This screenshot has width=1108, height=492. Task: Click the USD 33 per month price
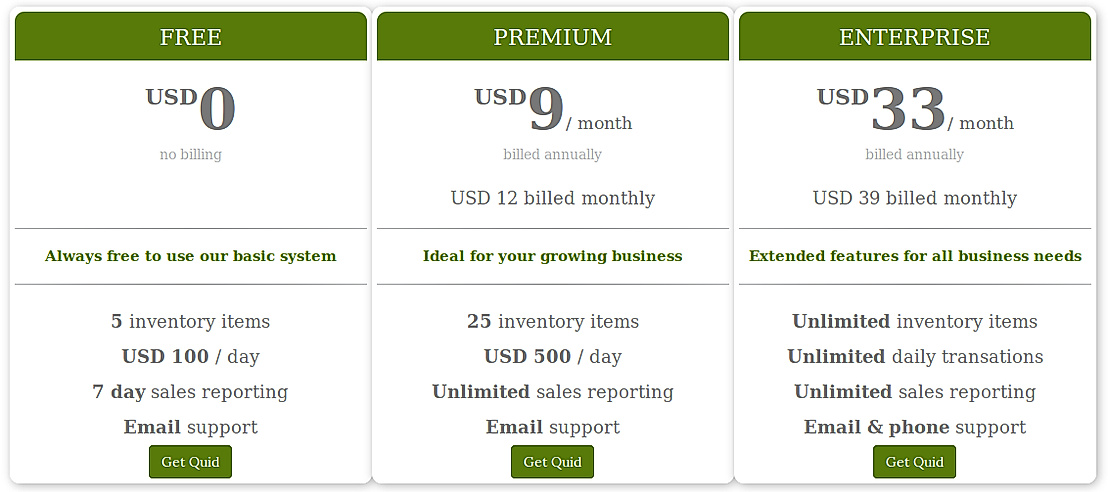(914, 110)
